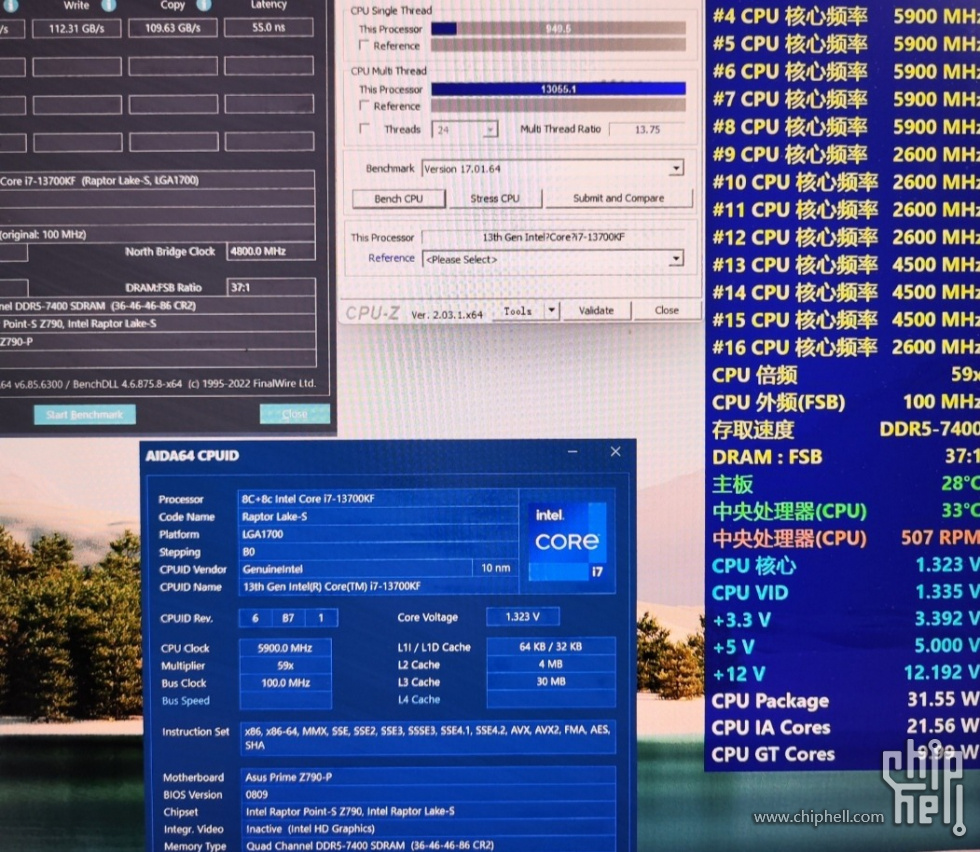Click the #9 CPU 核心频率 sensor row

846,154
